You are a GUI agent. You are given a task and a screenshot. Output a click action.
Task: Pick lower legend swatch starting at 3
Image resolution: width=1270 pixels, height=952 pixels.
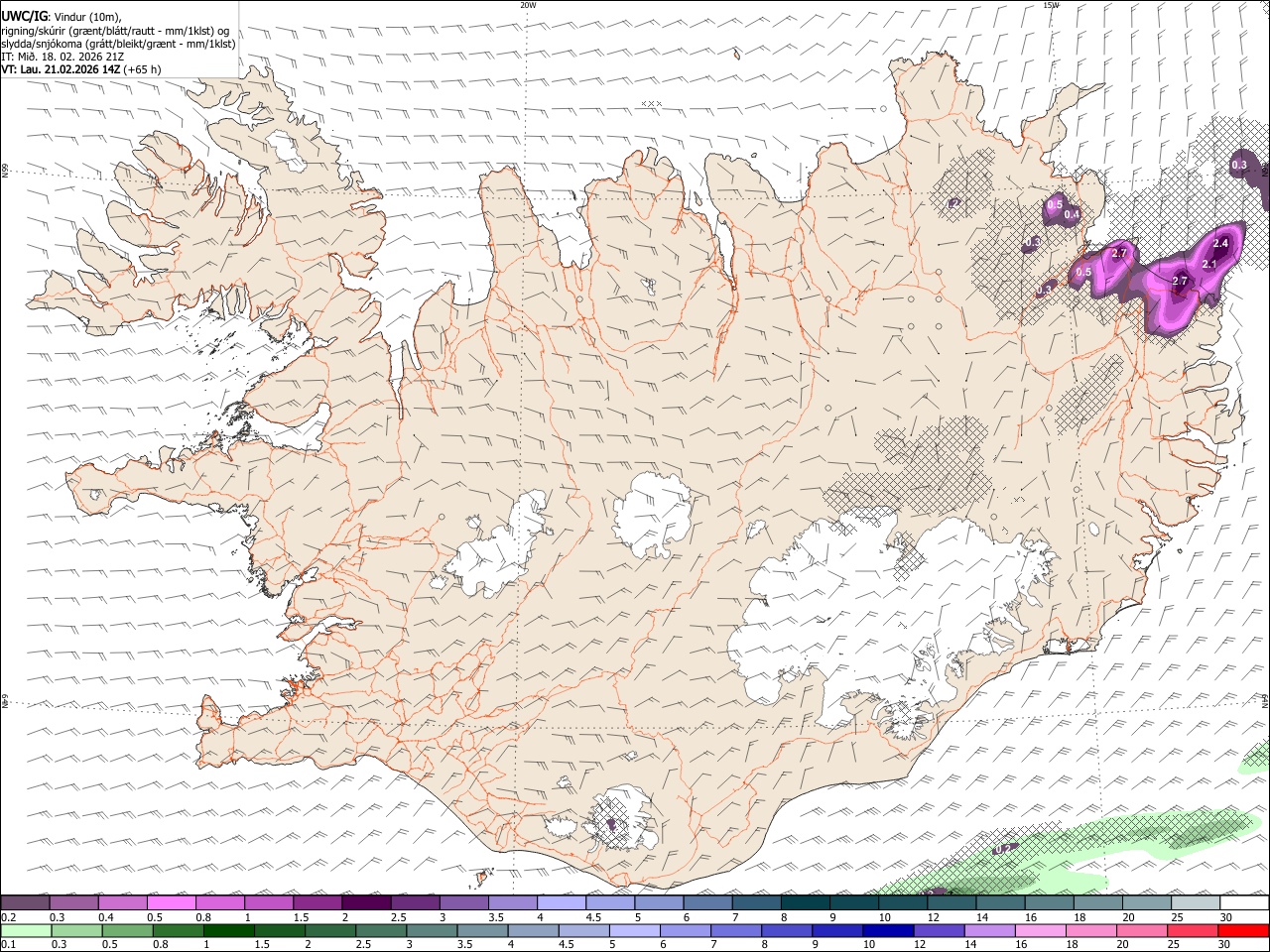[x=433, y=930]
